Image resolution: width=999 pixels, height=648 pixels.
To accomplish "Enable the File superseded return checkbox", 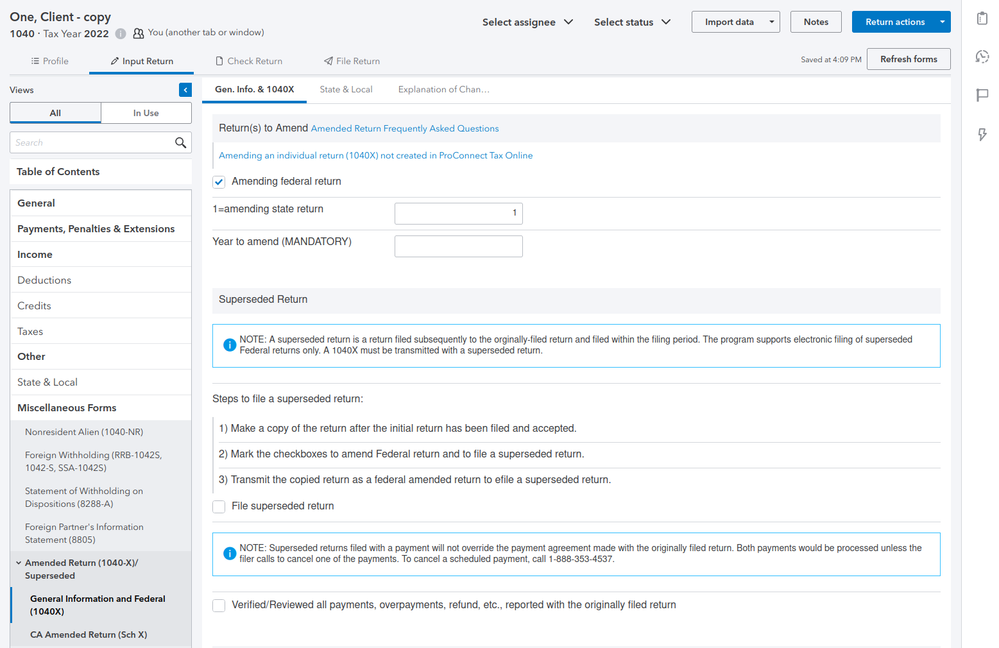I will pos(219,506).
